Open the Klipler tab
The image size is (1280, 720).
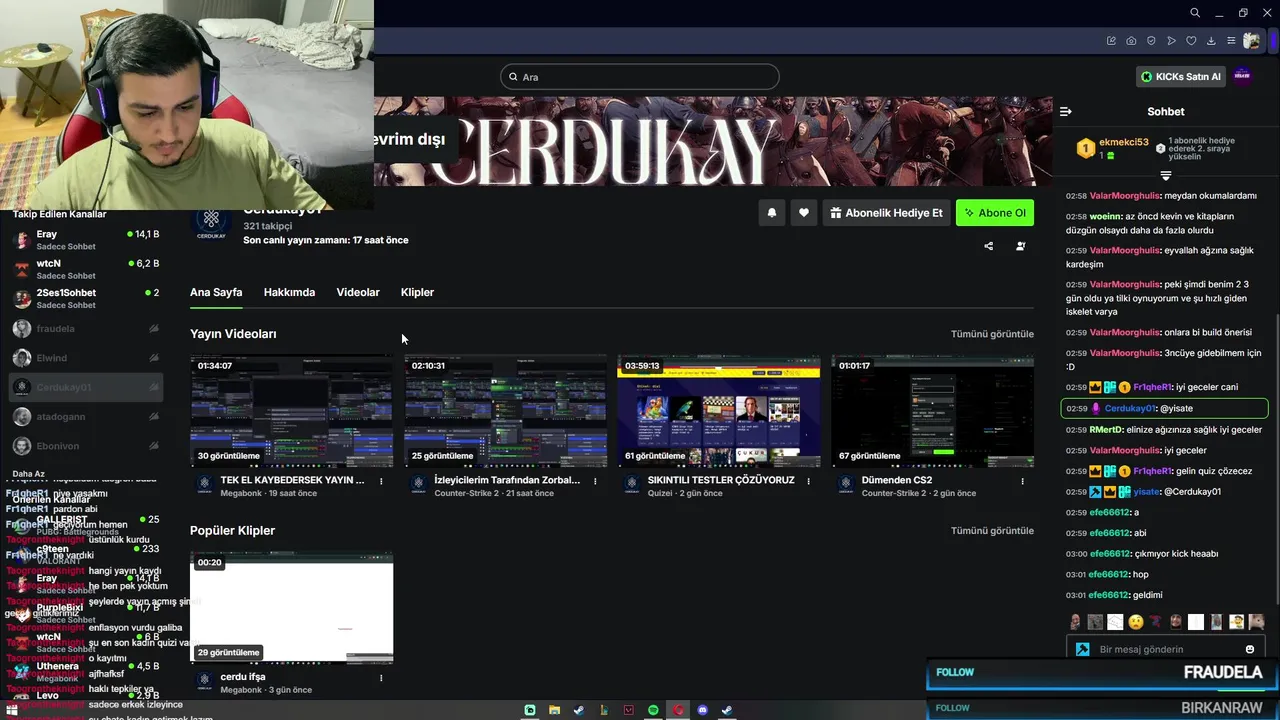click(417, 292)
